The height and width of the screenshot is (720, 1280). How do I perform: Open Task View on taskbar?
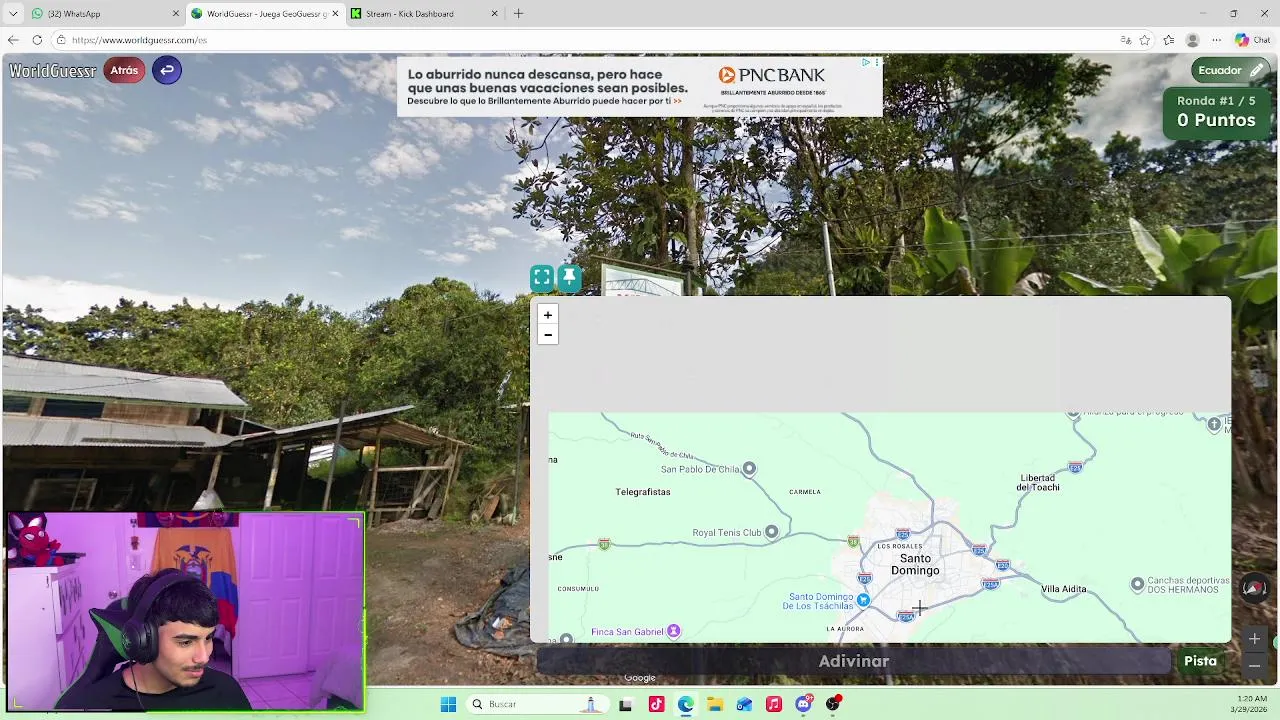click(x=625, y=704)
